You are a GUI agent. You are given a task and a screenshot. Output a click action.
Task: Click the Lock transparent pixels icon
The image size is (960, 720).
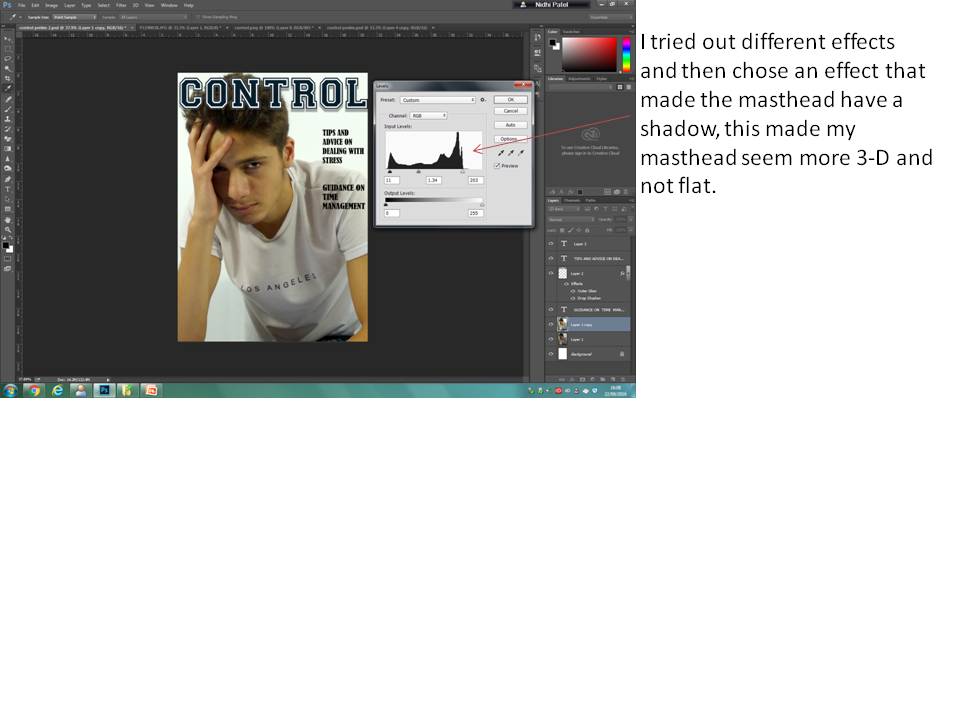[x=563, y=230]
